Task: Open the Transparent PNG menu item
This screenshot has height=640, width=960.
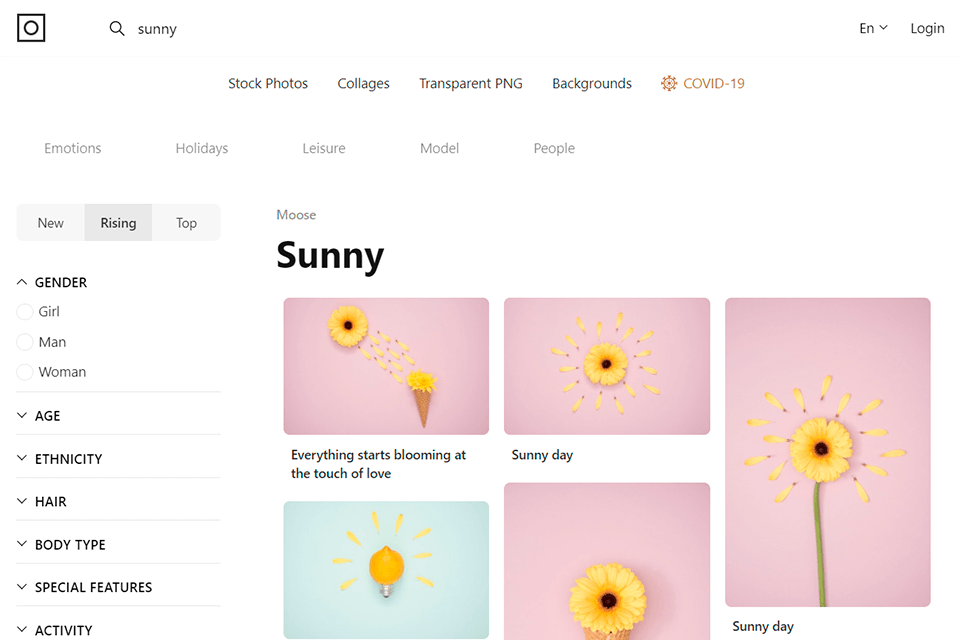Action: click(x=470, y=84)
